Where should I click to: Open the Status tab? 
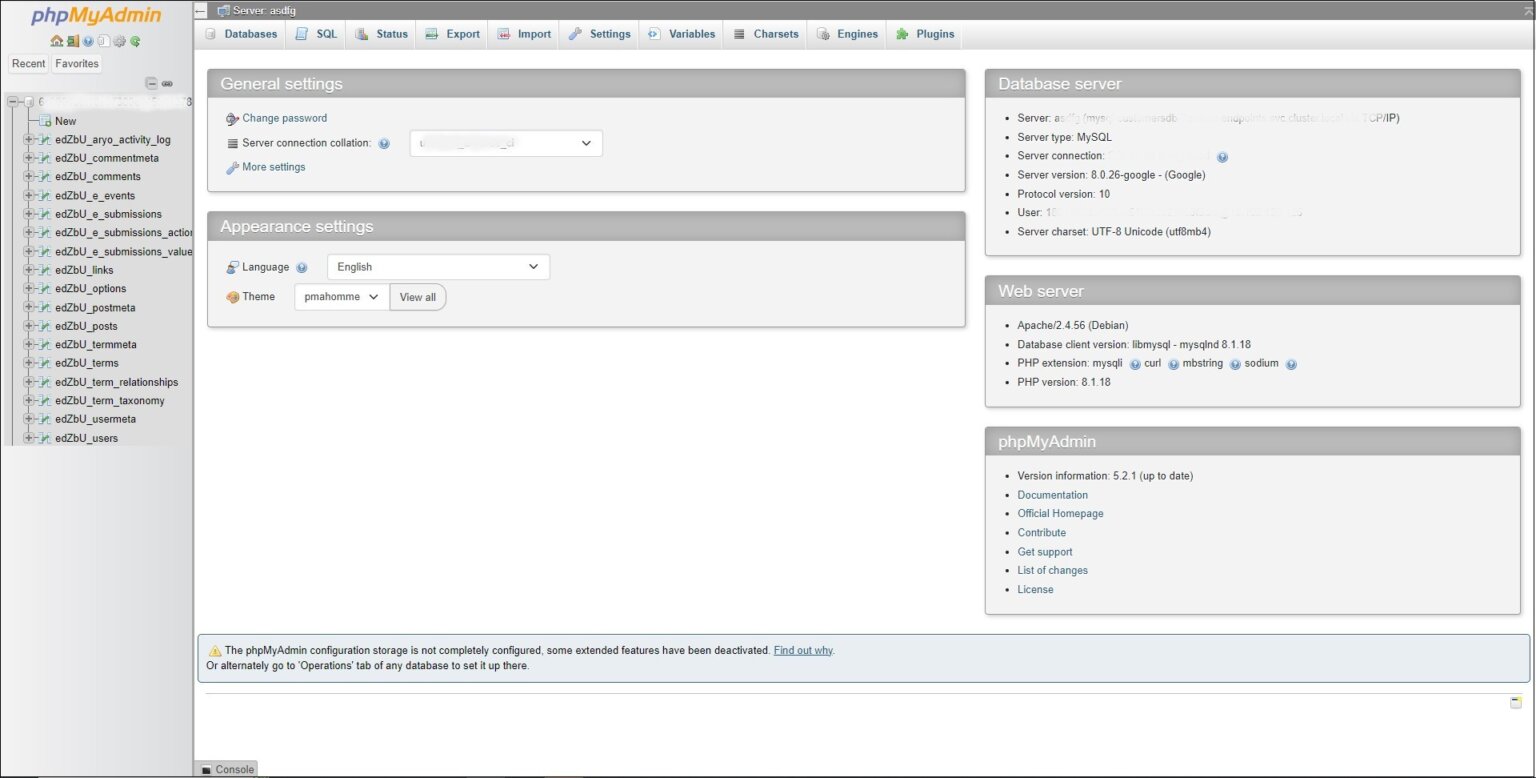(380, 33)
